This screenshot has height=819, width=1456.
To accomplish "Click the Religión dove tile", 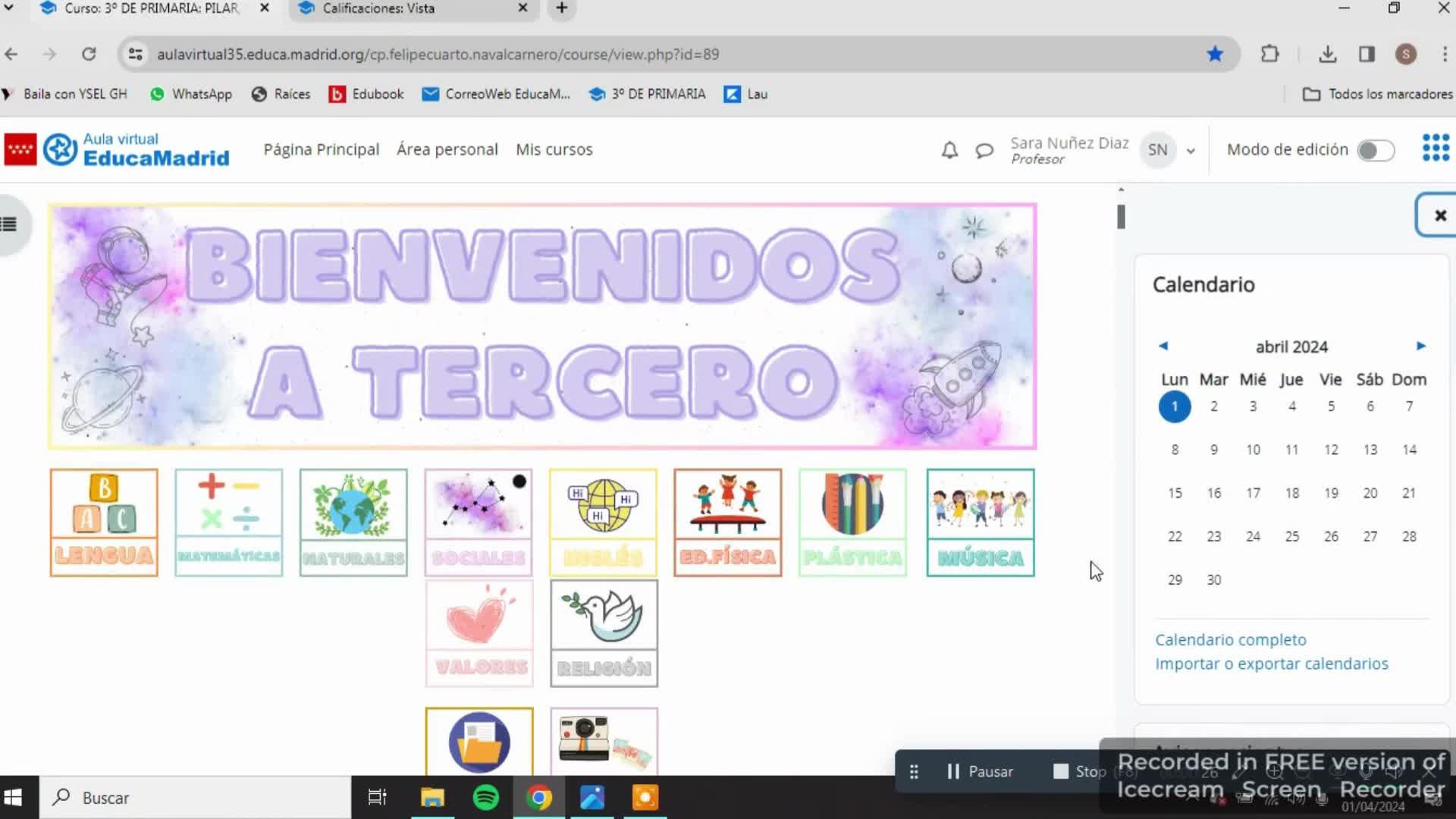I will coord(604,633).
